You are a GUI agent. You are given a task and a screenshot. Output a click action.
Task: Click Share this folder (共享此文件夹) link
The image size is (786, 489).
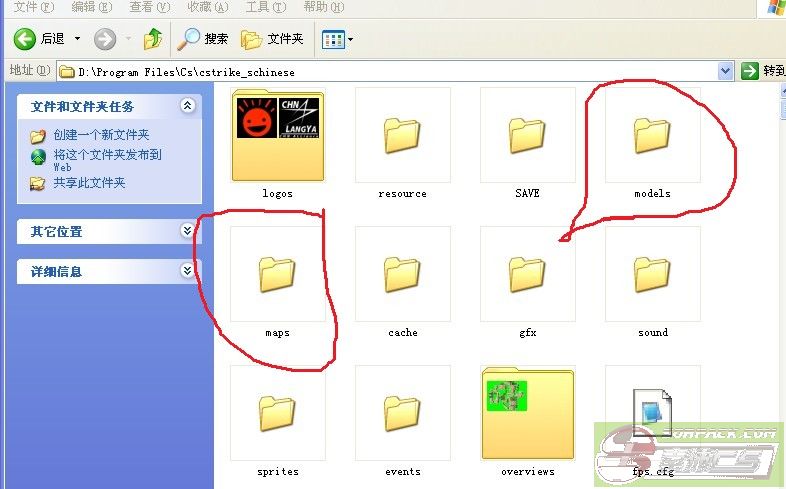pos(89,183)
